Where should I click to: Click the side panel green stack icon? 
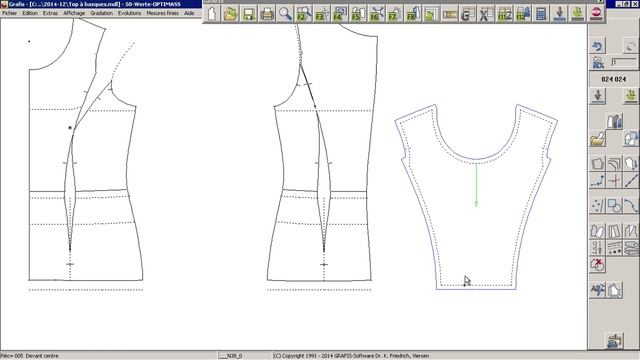[631, 96]
